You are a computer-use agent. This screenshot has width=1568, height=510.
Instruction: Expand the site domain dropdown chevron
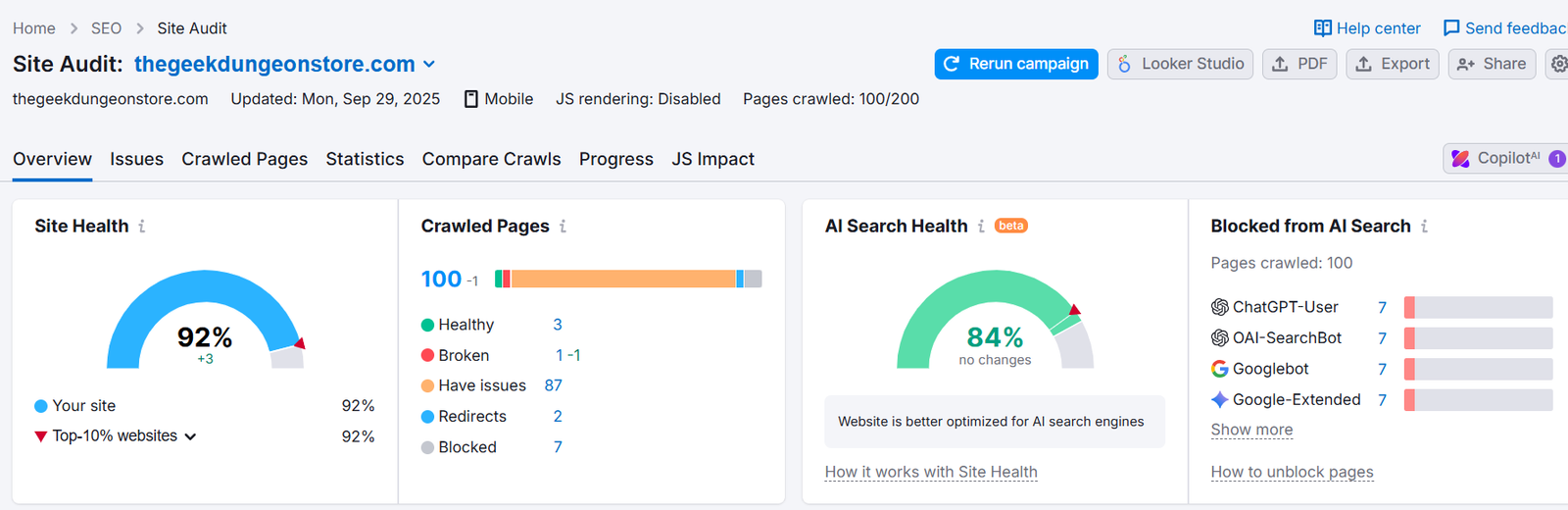coord(429,65)
